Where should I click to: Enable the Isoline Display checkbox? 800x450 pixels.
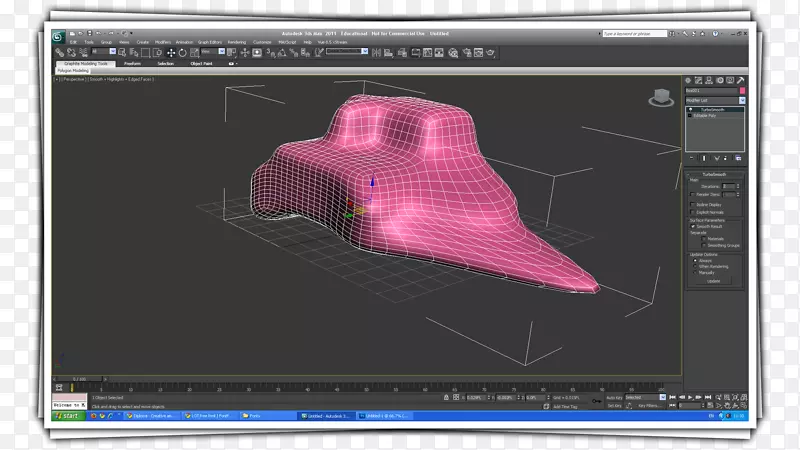[x=692, y=205]
